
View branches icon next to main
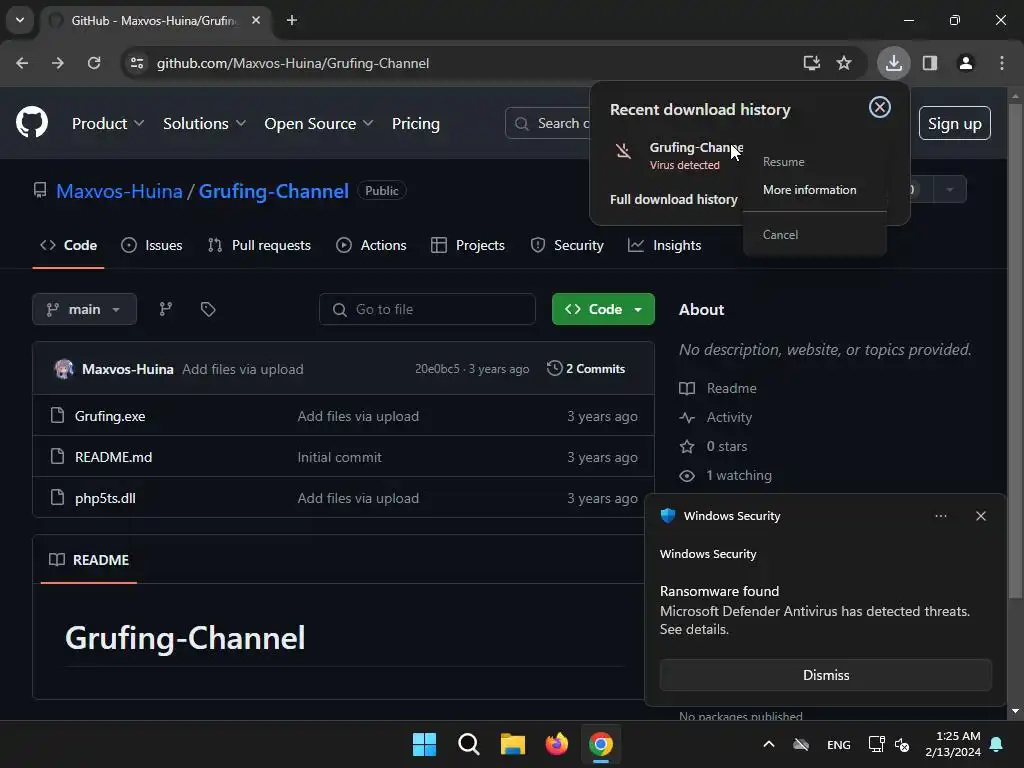[166, 309]
